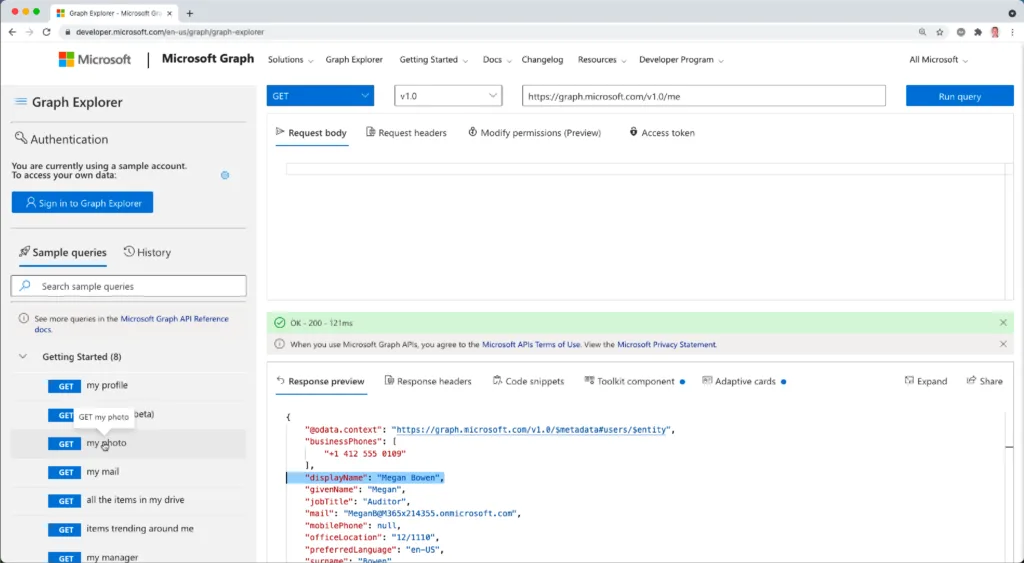The image size is (1024, 563).
Task: Click the hamburger menu icon beside Graph Explorer
Action: 20,102
